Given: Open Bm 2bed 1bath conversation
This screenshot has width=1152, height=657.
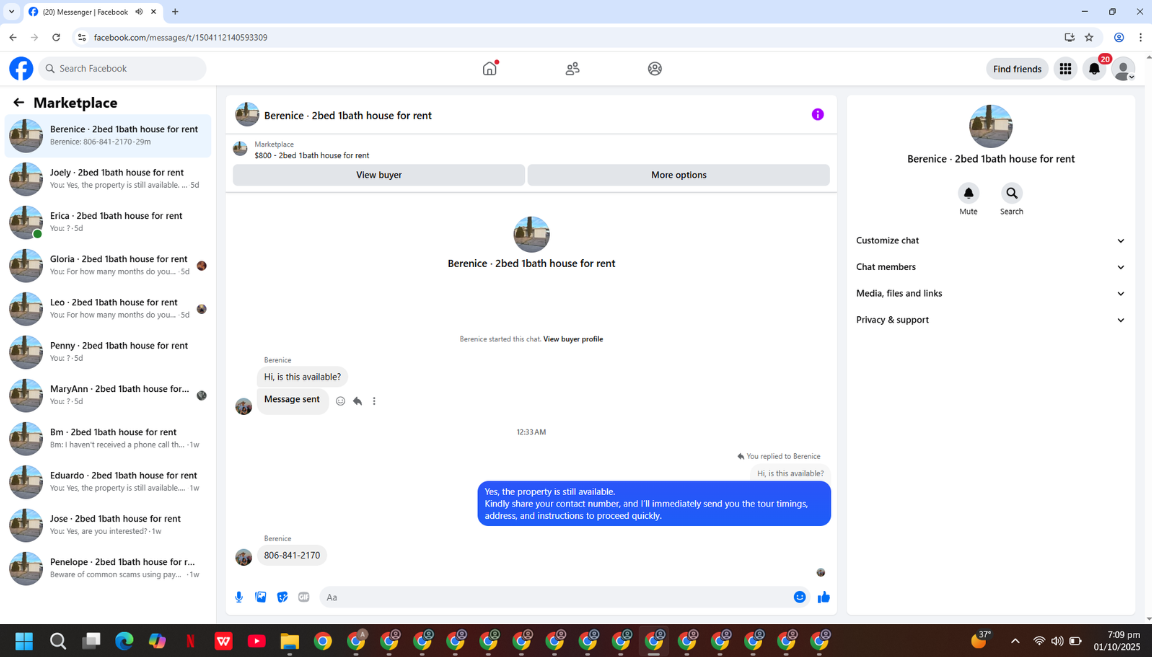Looking at the screenshot, I should coord(108,439).
